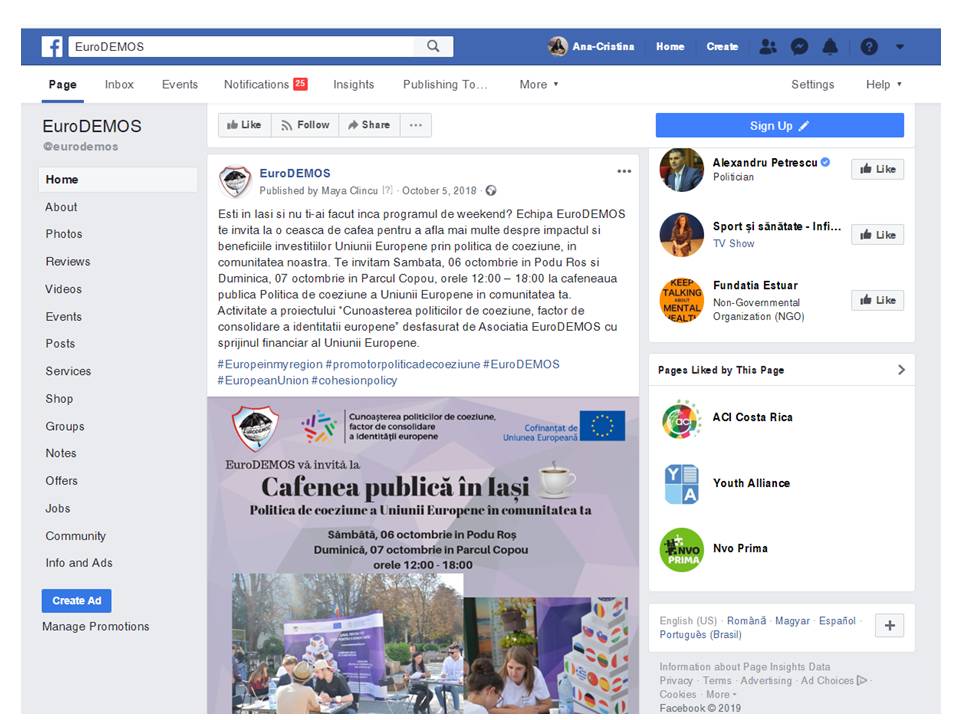Like the EuroDEMOS page
960x720 pixels.
pos(245,125)
